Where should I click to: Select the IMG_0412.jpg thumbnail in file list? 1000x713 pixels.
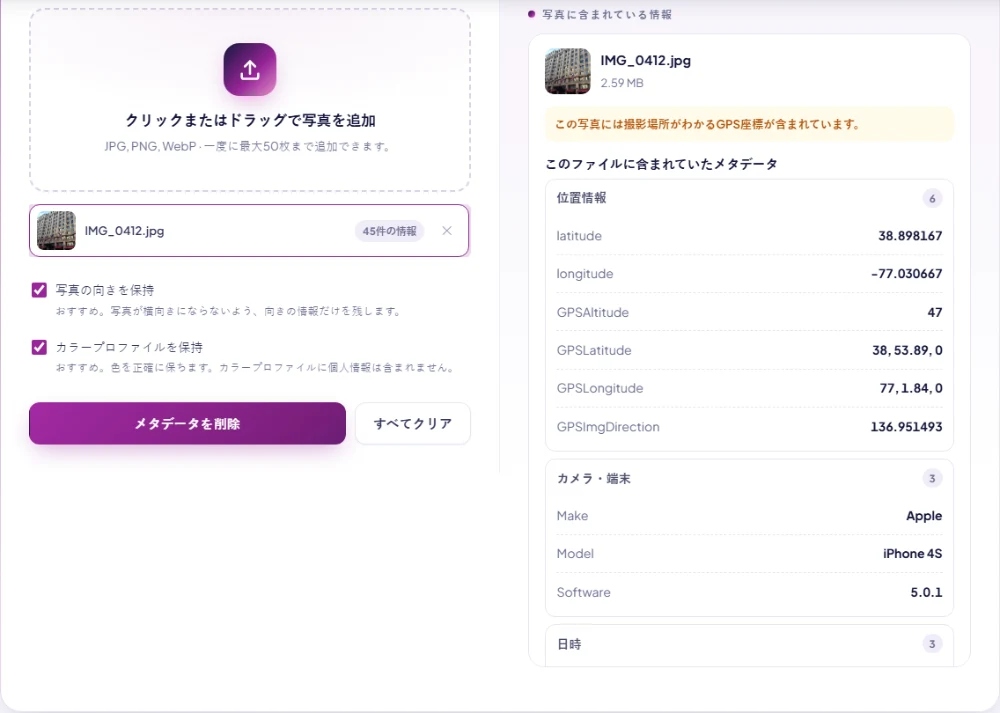[56, 231]
